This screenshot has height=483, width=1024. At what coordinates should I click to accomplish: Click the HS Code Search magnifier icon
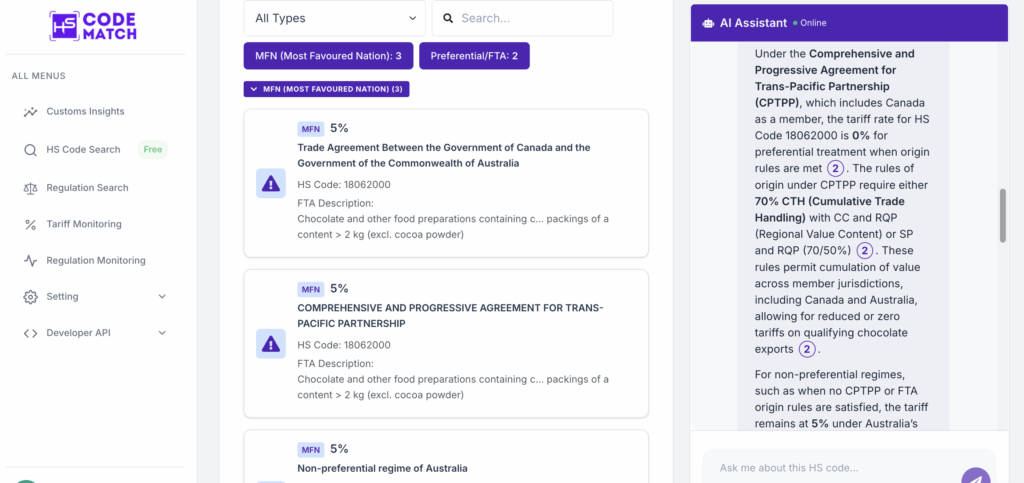pyautogui.click(x=30, y=150)
